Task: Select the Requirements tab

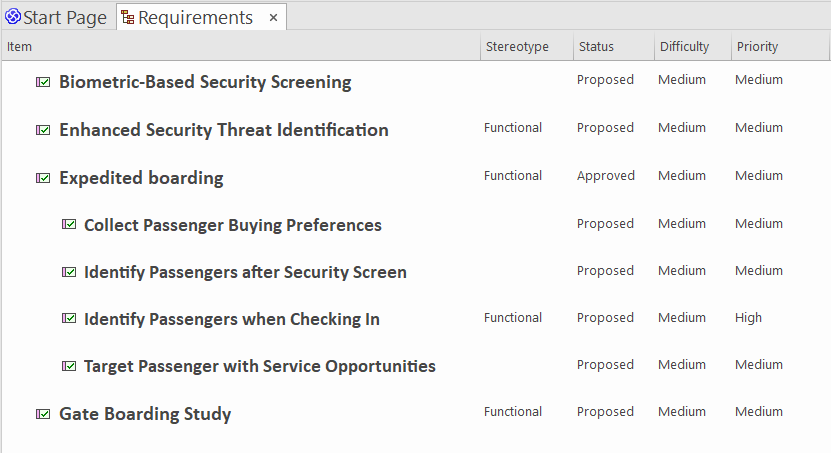Action: [x=195, y=17]
